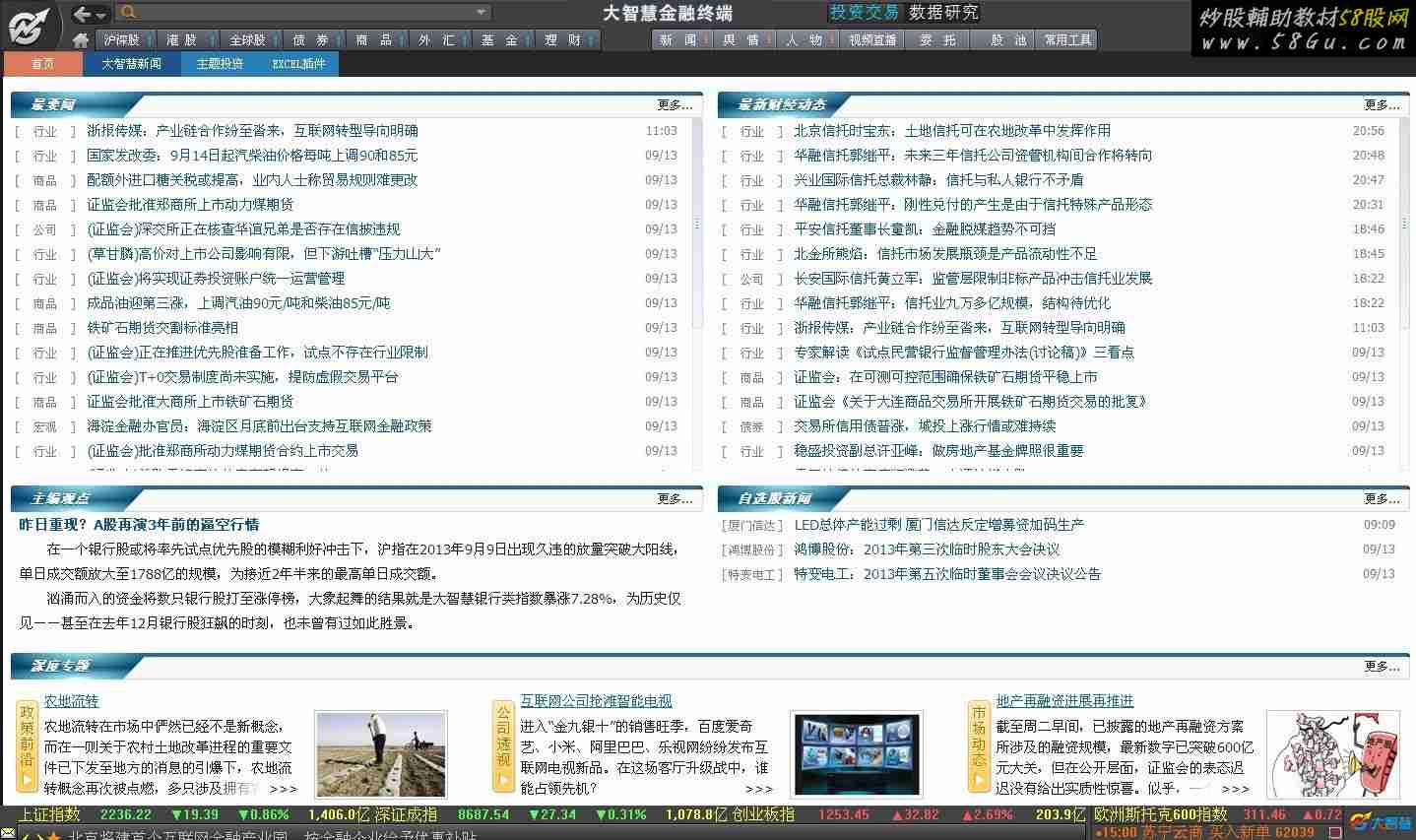The width and height of the screenshot is (1416, 840).
Task: Click the magnifier icon in search box
Action: pyautogui.click(x=128, y=13)
